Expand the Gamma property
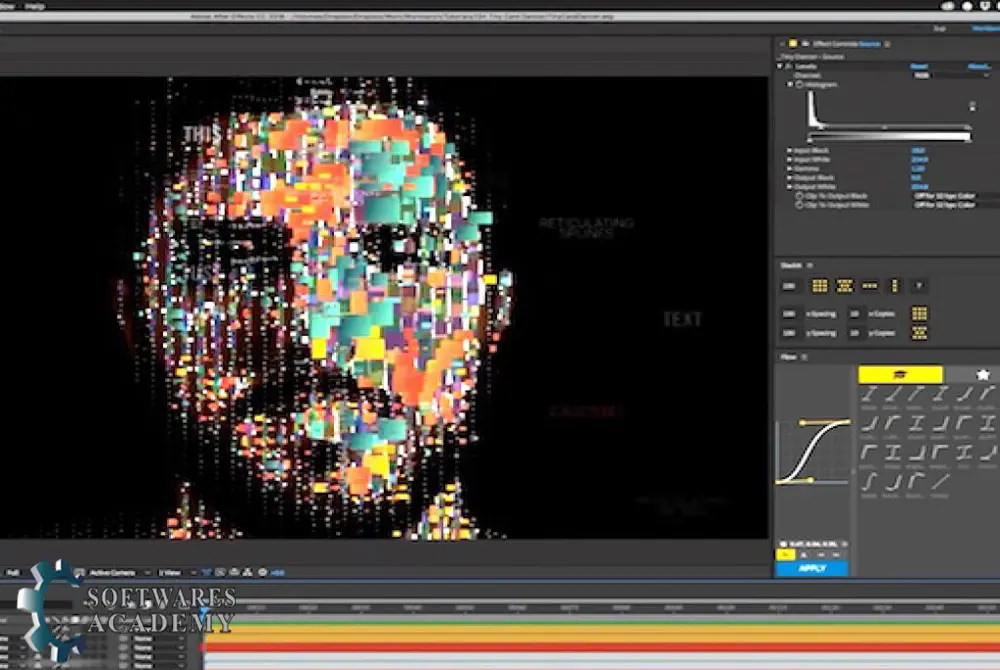The image size is (1000, 670). 790,169
